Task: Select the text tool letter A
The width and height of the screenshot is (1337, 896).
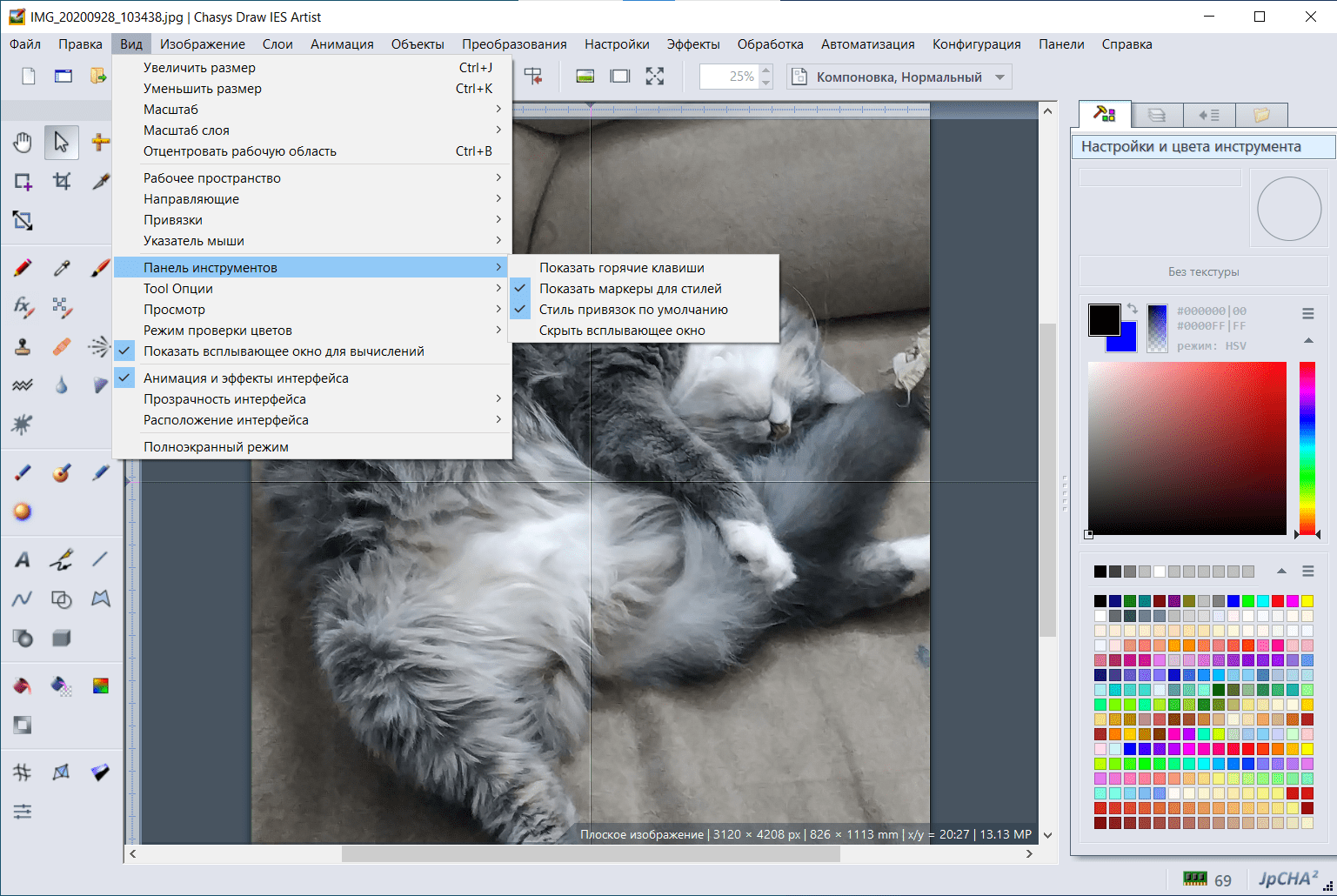Action: [23, 559]
